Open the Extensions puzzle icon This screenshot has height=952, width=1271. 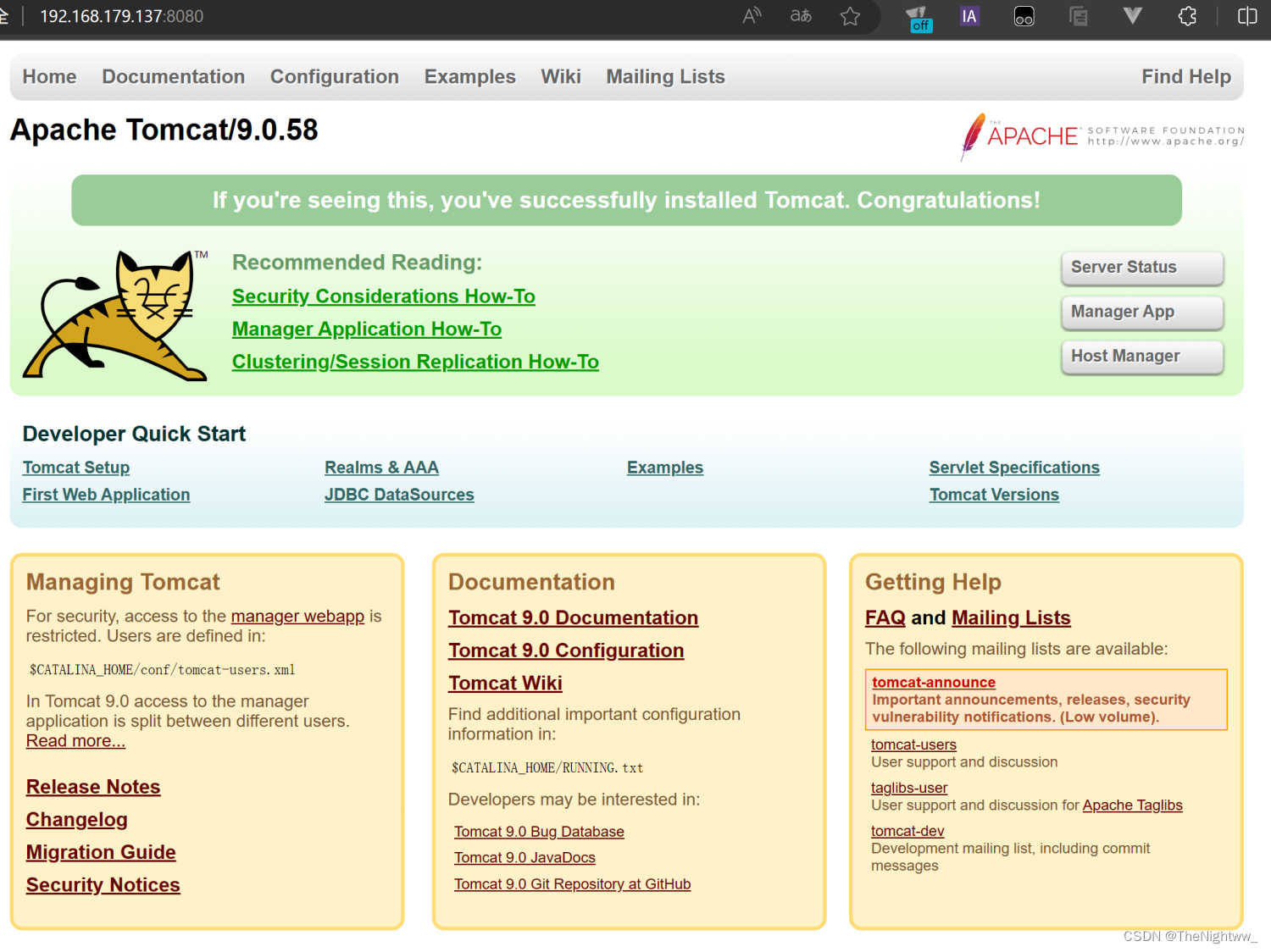coord(1187,16)
